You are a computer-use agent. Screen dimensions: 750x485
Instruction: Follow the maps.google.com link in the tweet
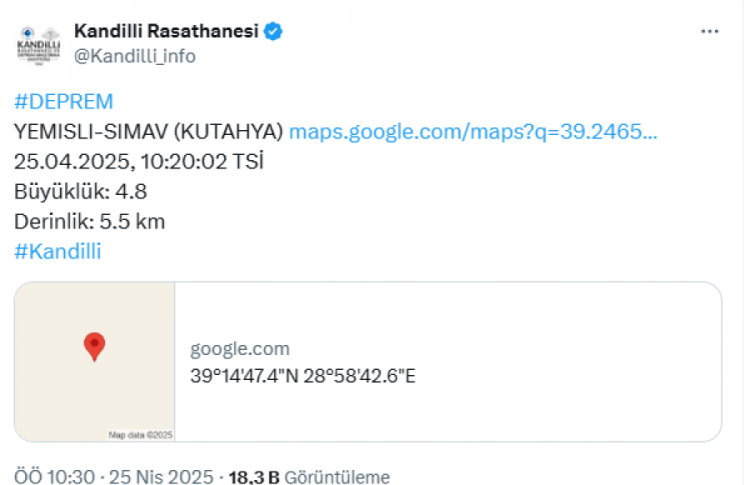(x=473, y=132)
